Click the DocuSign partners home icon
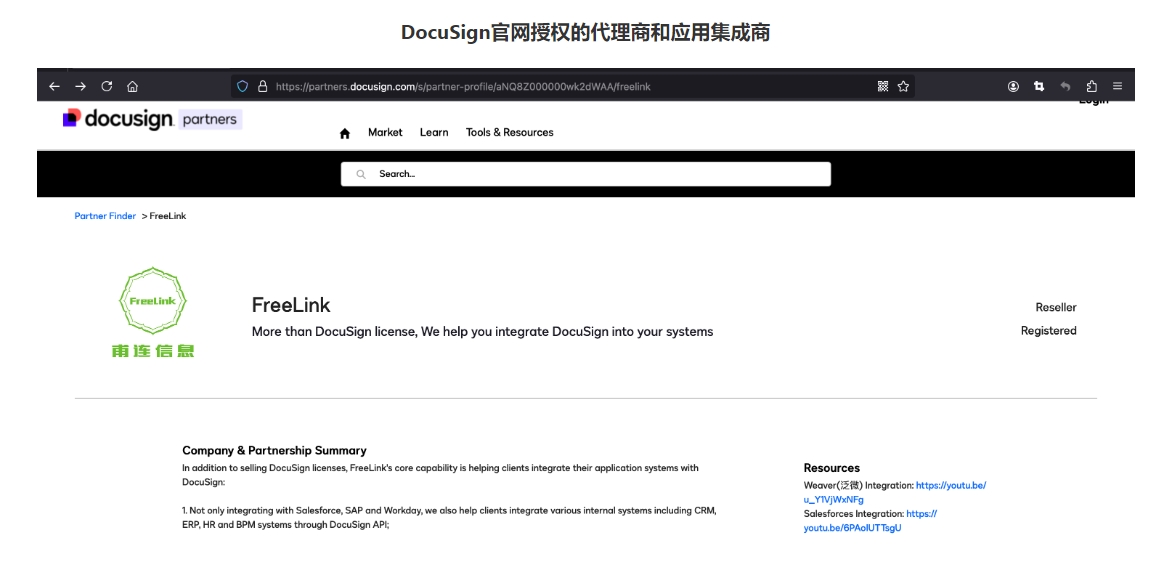This screenshot has width=1160, height=561. [345, 133]
